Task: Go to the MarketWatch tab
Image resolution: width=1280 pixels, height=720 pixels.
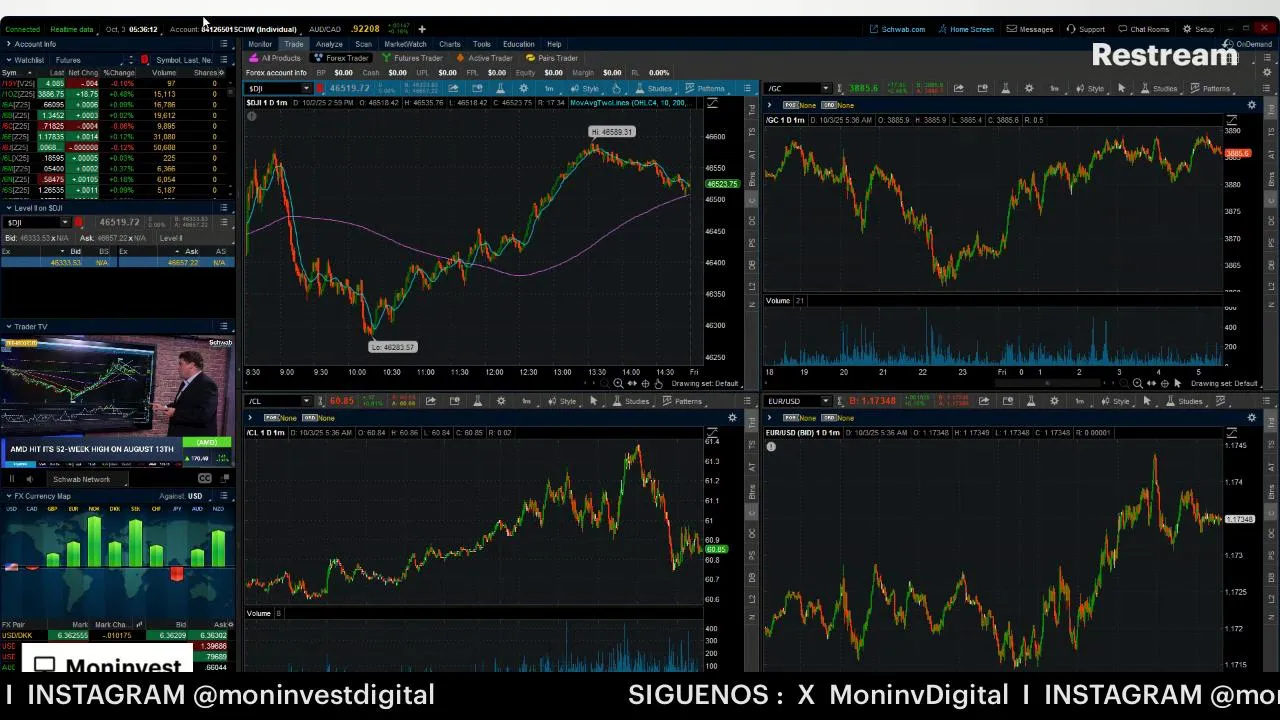Action: 405,44
